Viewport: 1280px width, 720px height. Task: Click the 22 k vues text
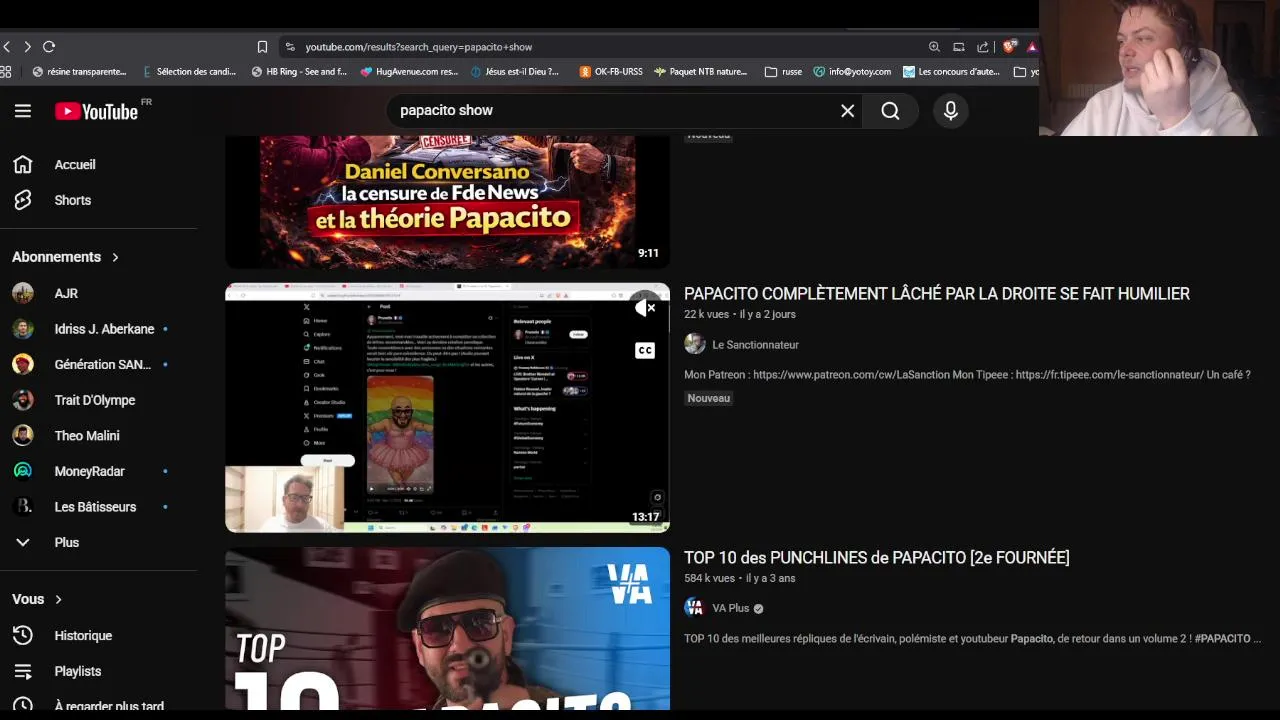tap(706, 314)
